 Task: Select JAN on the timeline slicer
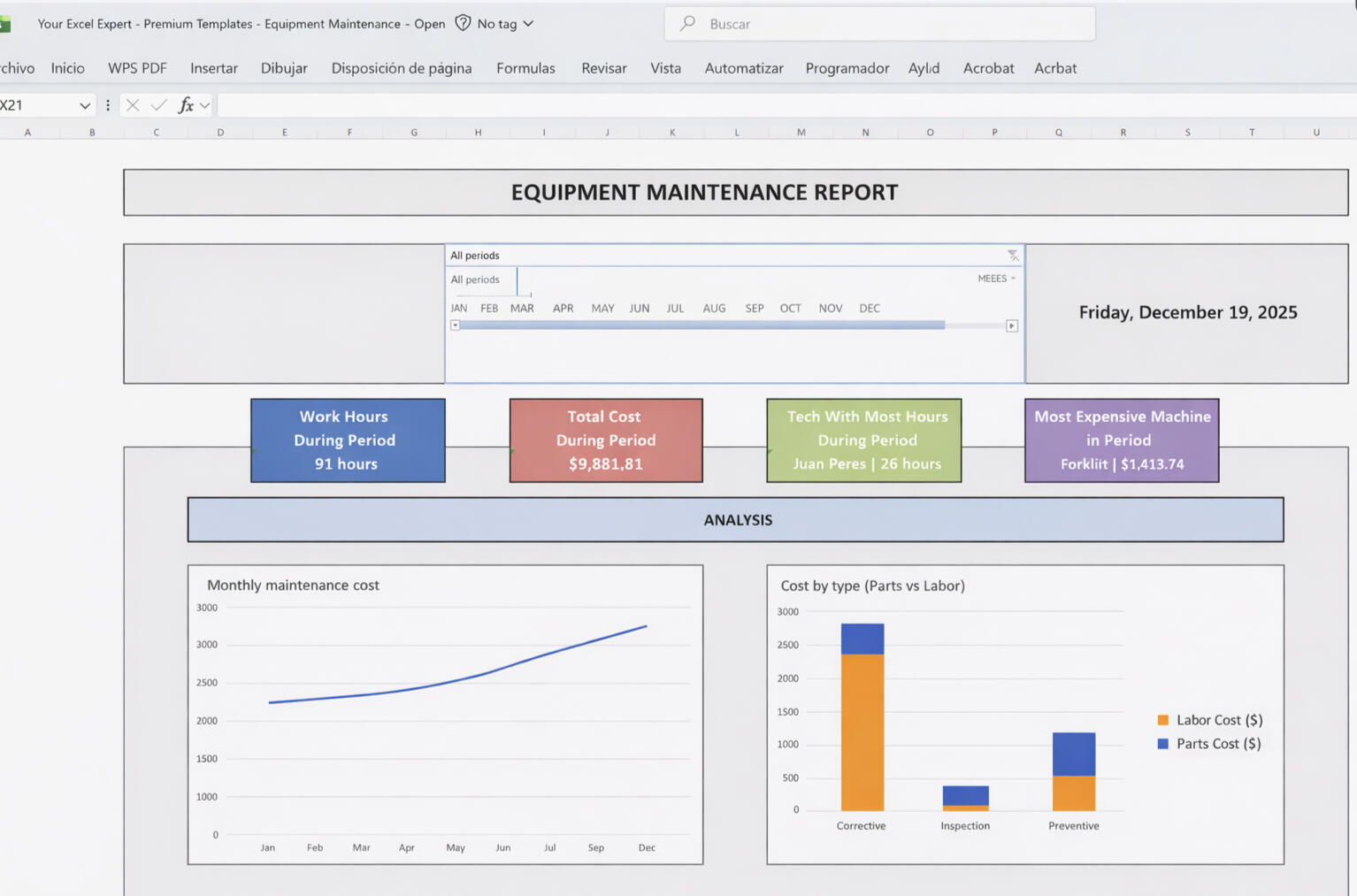(458, 308)
